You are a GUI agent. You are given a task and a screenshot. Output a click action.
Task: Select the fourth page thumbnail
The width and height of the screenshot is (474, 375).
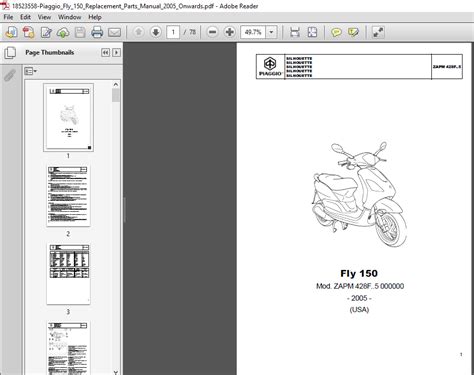[x=68, y=348]
